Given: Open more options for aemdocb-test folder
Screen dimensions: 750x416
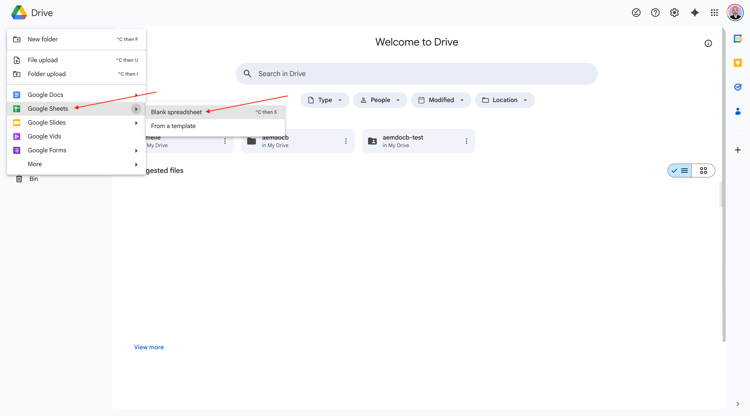Looking at the screenshot, I should click(x=466, y=141).
